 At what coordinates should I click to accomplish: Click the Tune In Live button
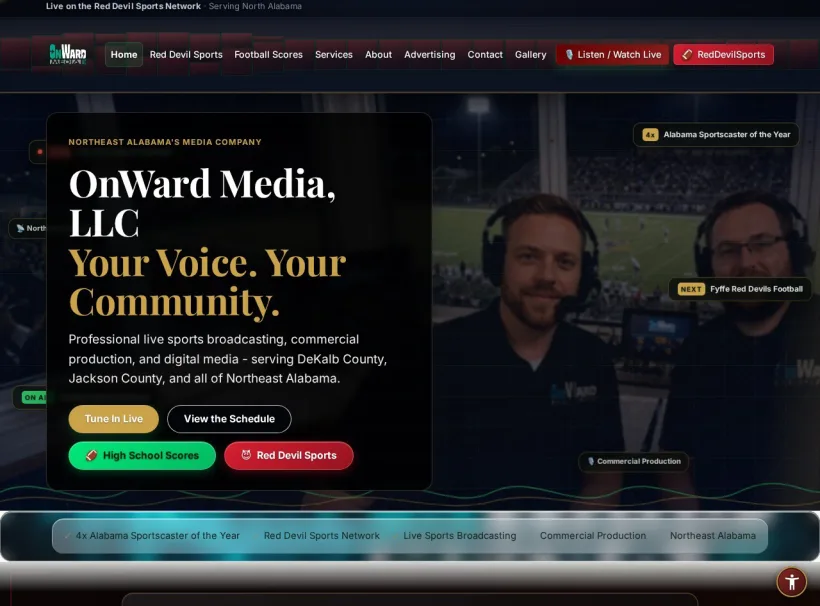click(113, 419)
